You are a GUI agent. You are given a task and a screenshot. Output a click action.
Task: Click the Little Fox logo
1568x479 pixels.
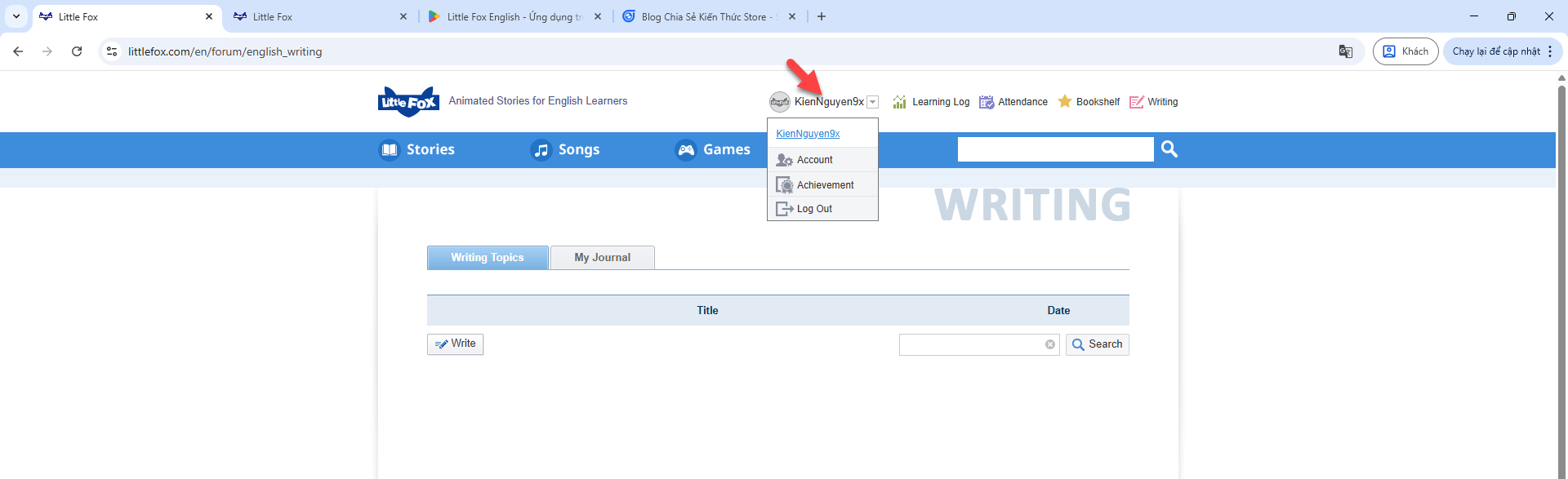[408, 102]
